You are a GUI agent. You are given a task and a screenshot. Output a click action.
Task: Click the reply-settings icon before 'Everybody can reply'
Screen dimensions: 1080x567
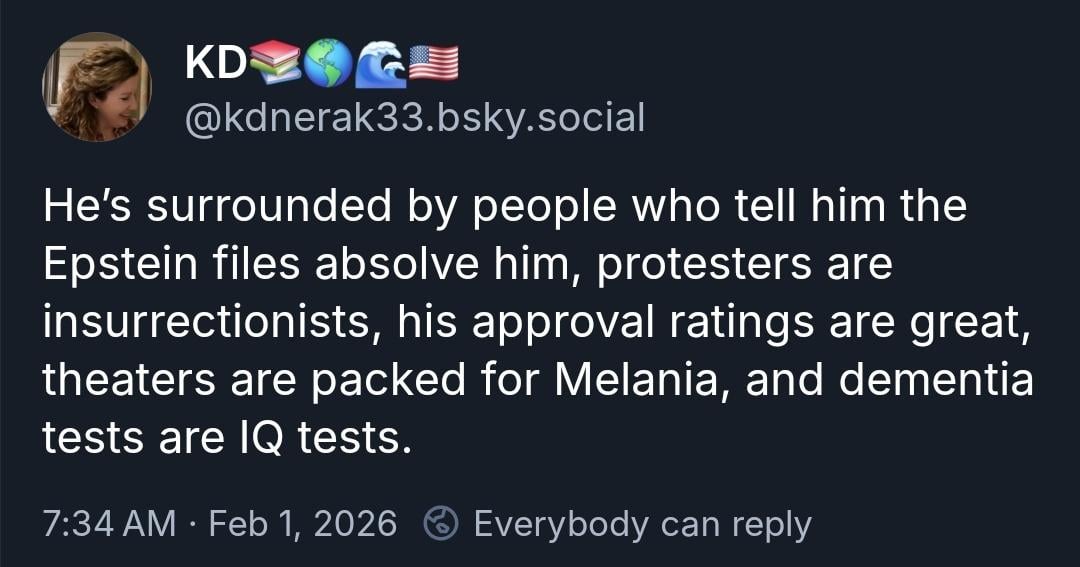point(441,523)
